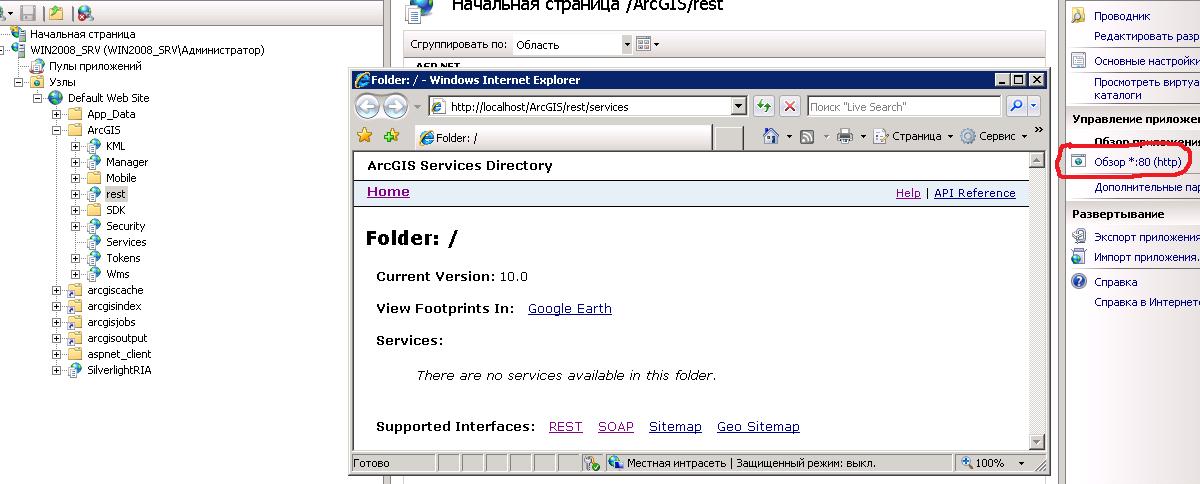Open the search provider dropdown arrow
This screenshot has height=484, width=1200.
click(x=1034, y=106)
